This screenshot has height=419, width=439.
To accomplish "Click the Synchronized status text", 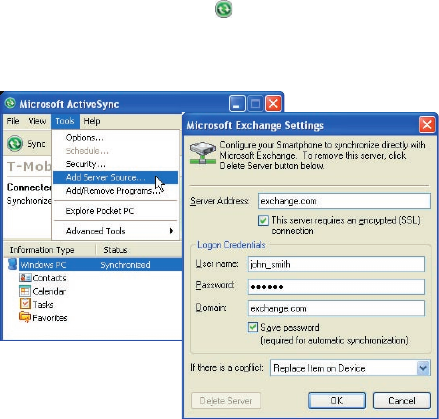I will (125, 265).
